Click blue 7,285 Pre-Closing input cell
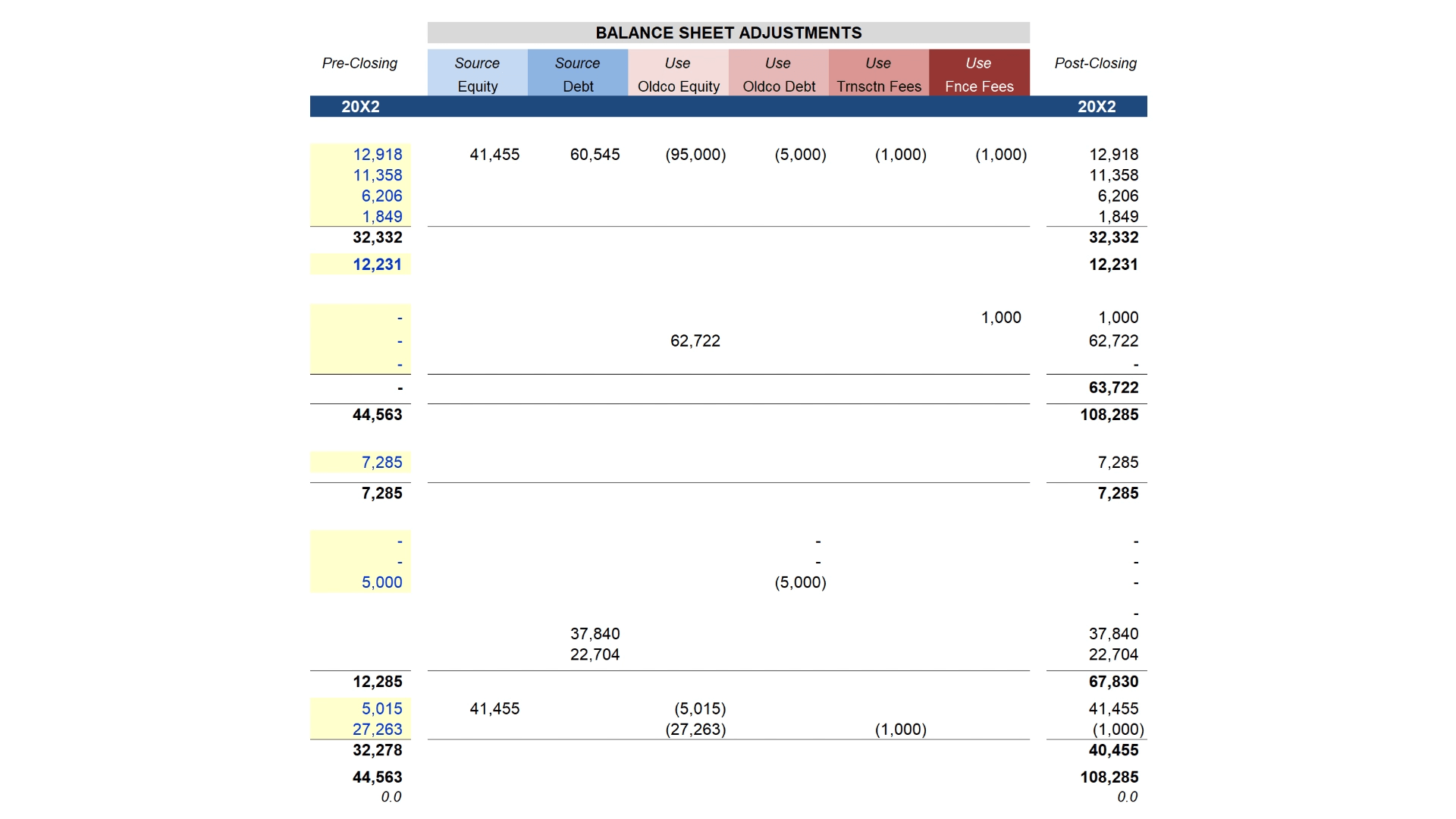 pyautogui.click(x=381, y=463)
